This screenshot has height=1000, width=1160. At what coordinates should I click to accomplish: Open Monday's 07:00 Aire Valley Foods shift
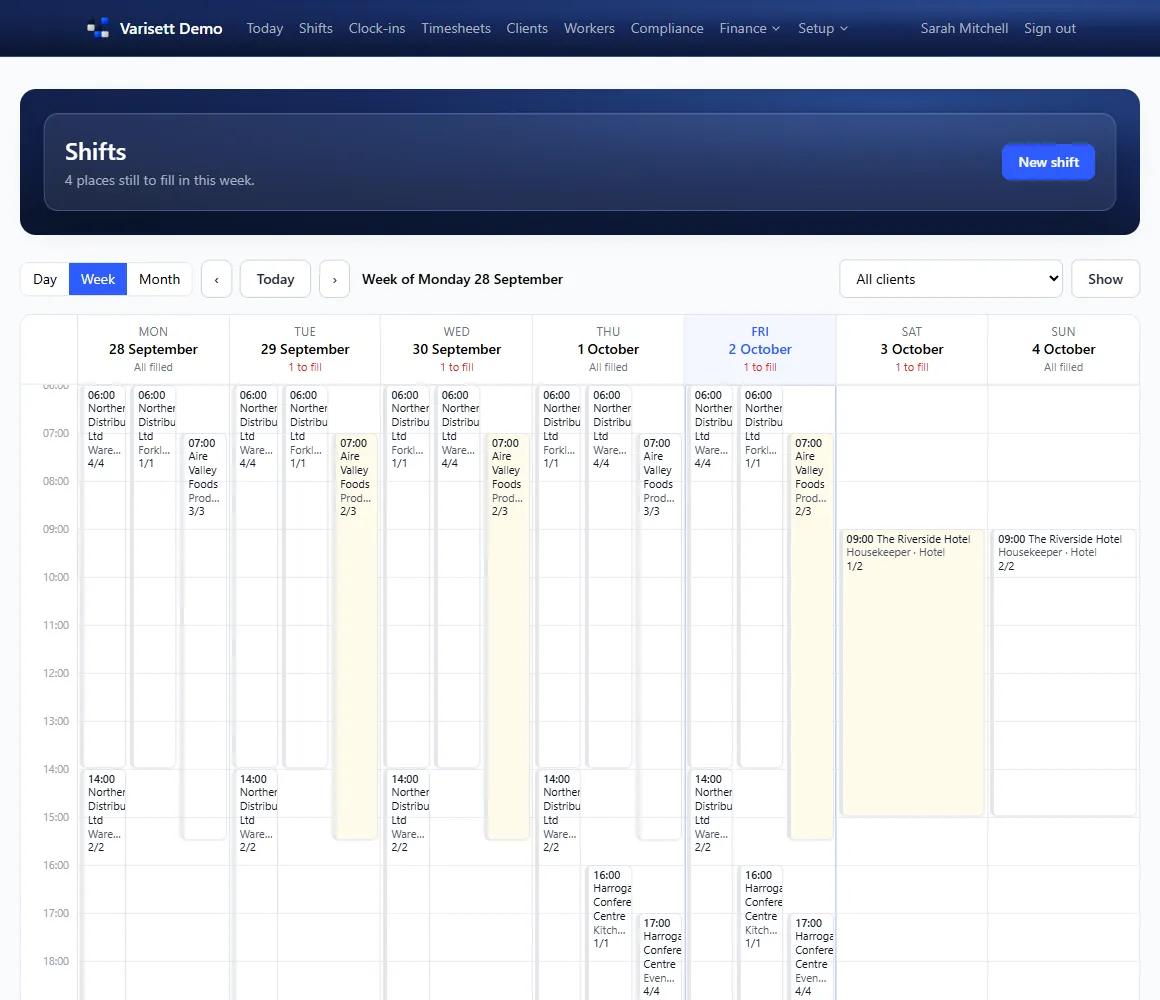pyautogui.click(x=204, y=636)
